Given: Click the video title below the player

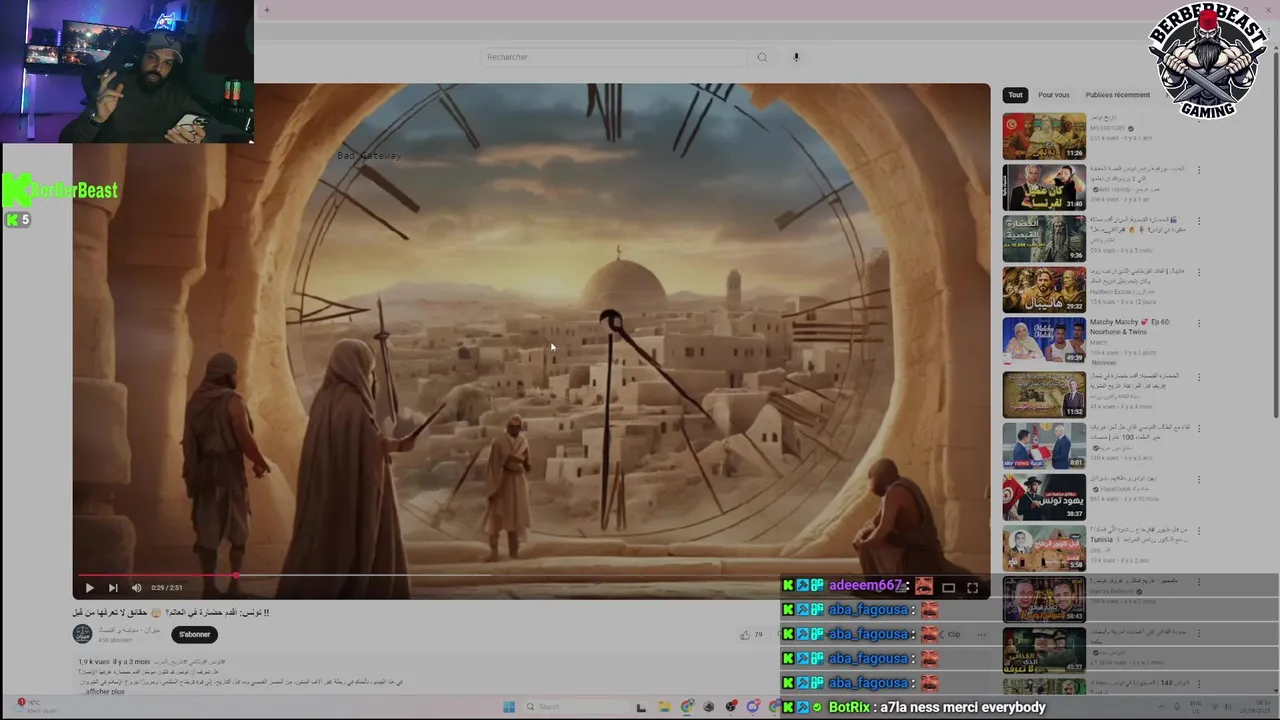Looking at the screenshot, I should 171,612.
